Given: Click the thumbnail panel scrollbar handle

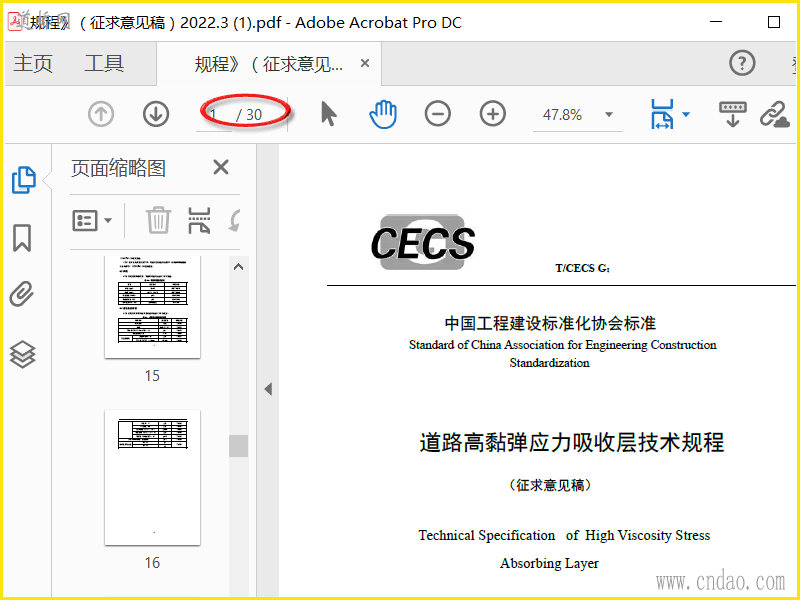Looking at the screenshot, I should click(238, 446).
